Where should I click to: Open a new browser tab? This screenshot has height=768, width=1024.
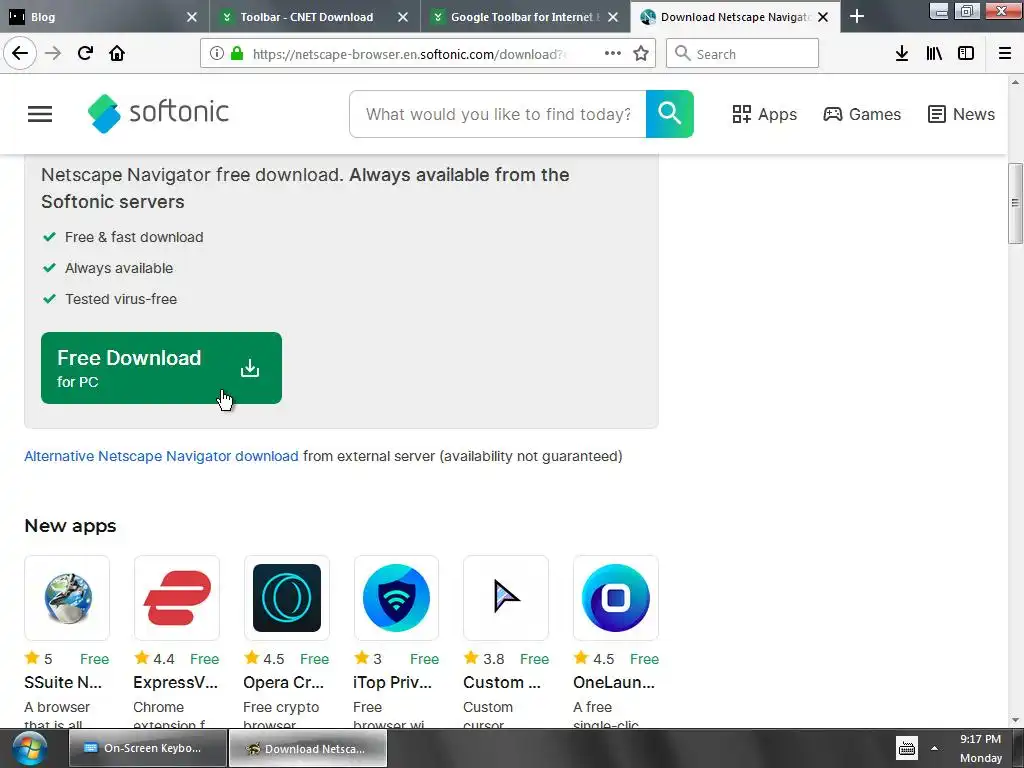(x=857, y=16)
